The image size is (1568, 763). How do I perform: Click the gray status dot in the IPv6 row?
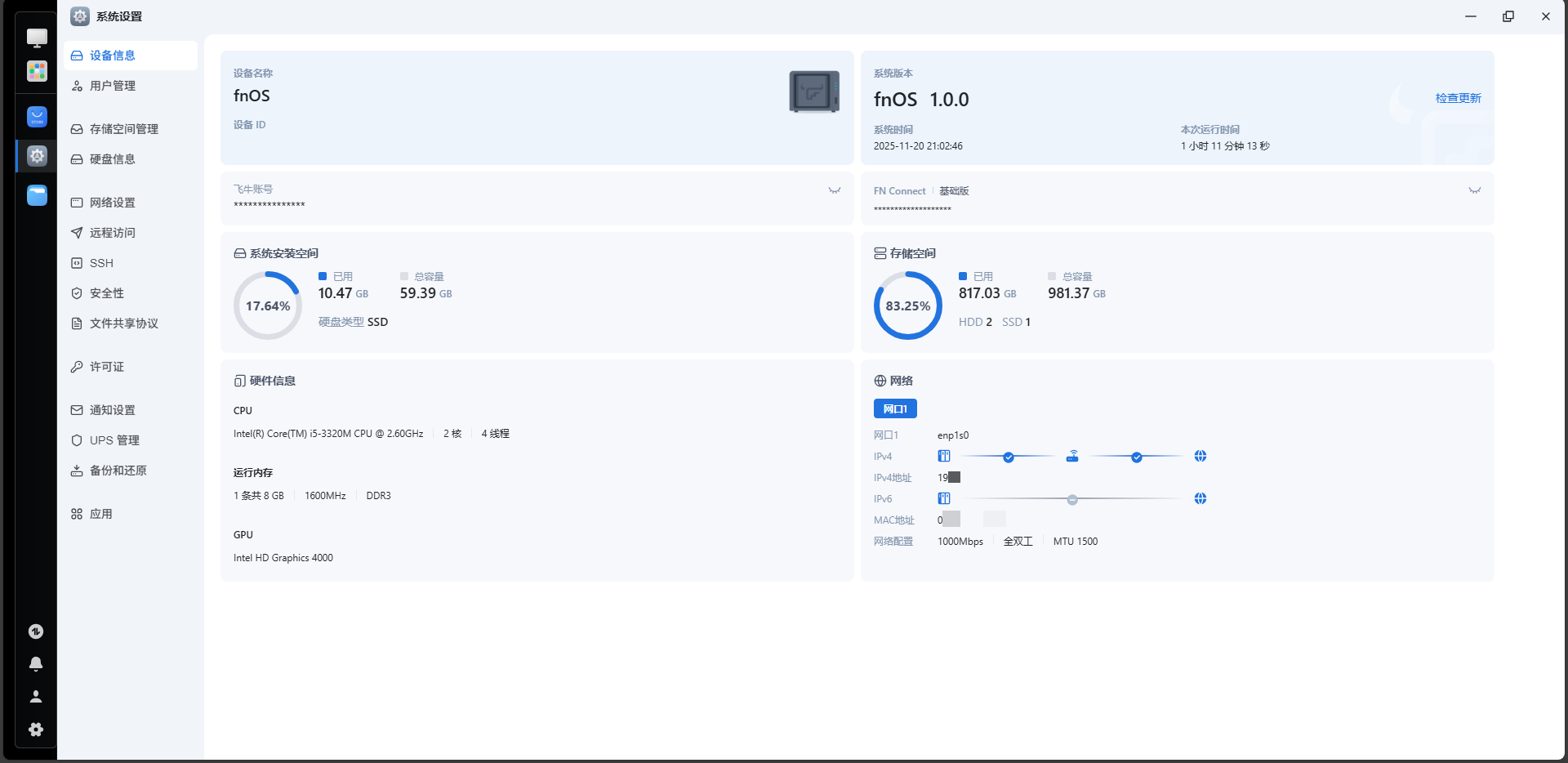[x=1072, y=500]
